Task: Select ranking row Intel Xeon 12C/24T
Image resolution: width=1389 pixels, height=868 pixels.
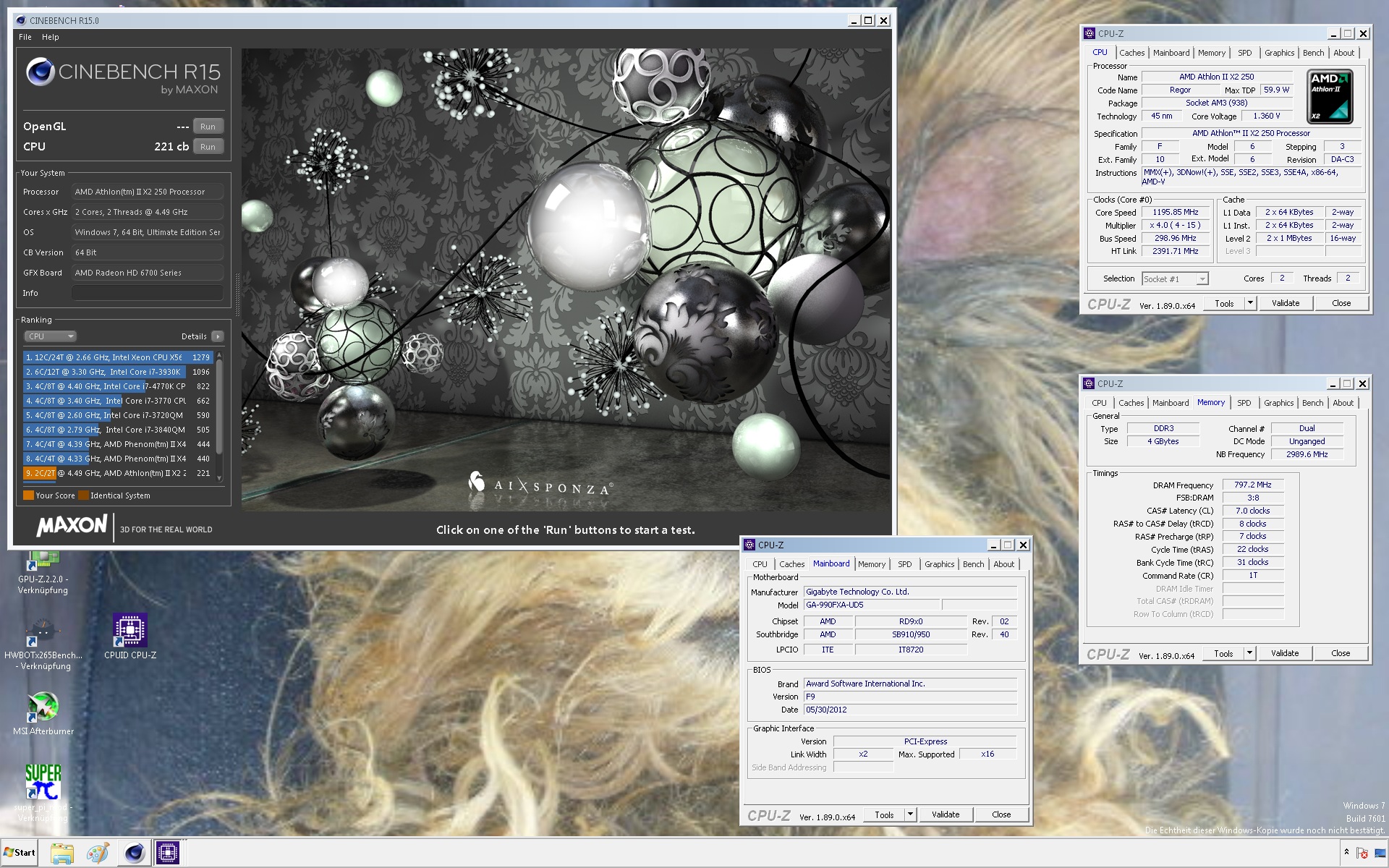Action: tap(119, 357)
